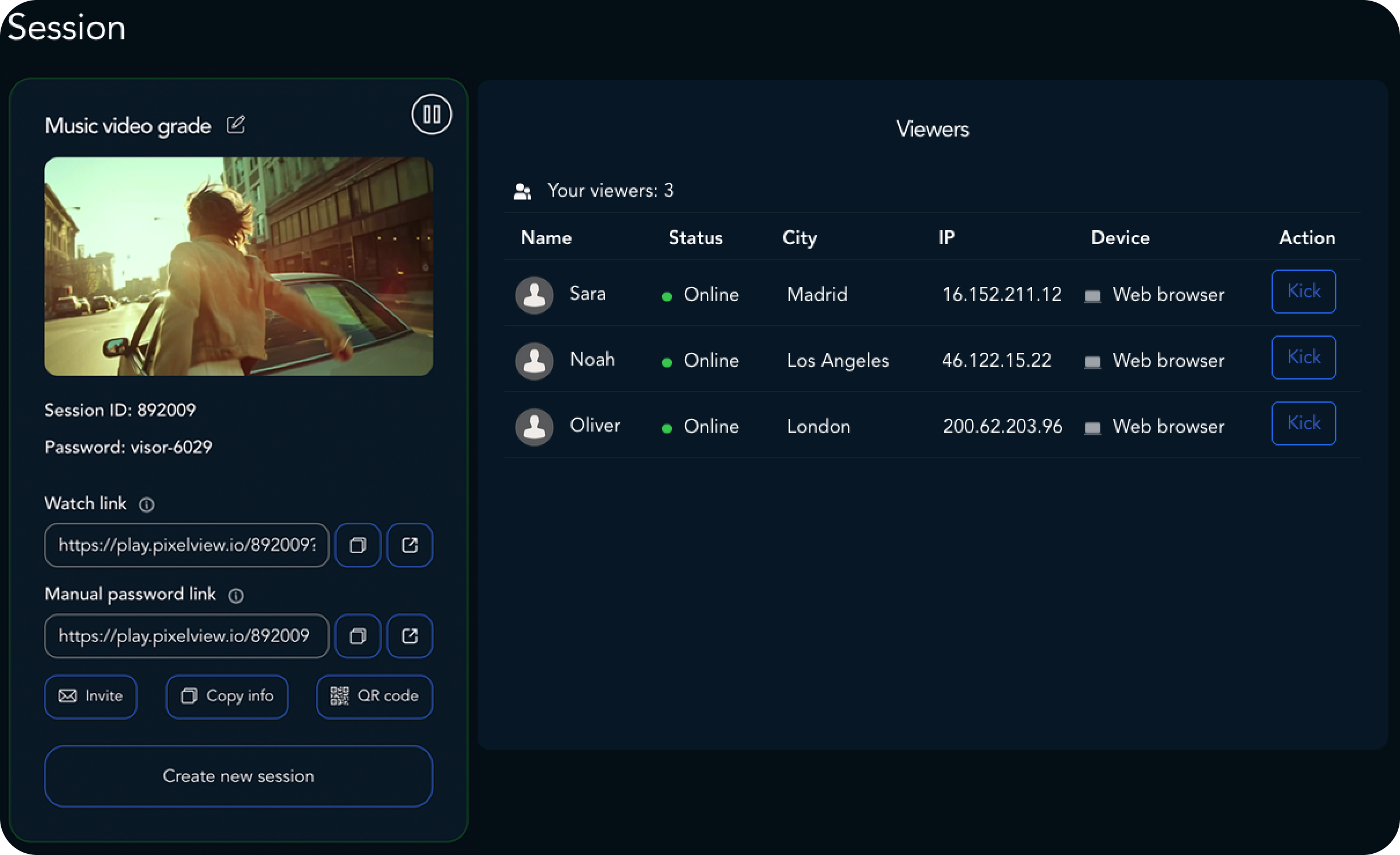
Task: Pause the Music video grade session
Action: (432, 115)
